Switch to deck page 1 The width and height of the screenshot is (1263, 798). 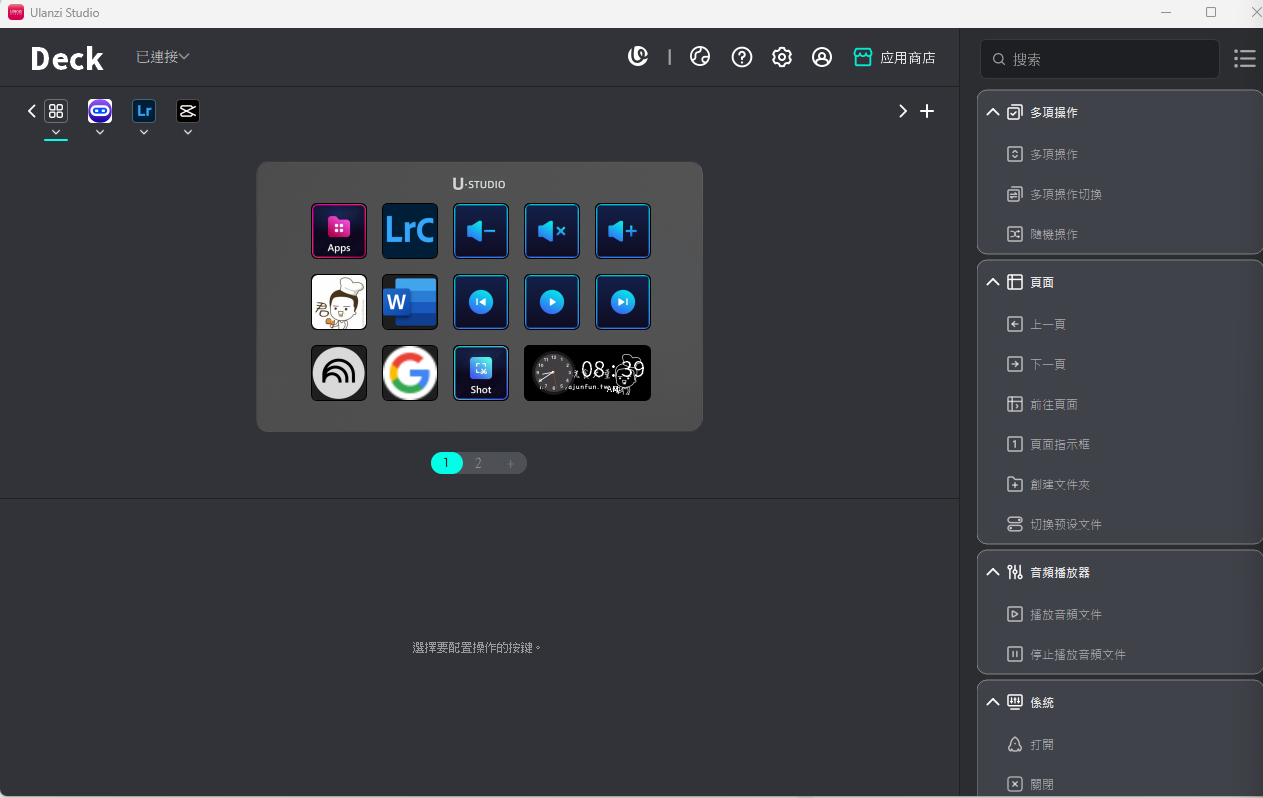pos(446,463)
